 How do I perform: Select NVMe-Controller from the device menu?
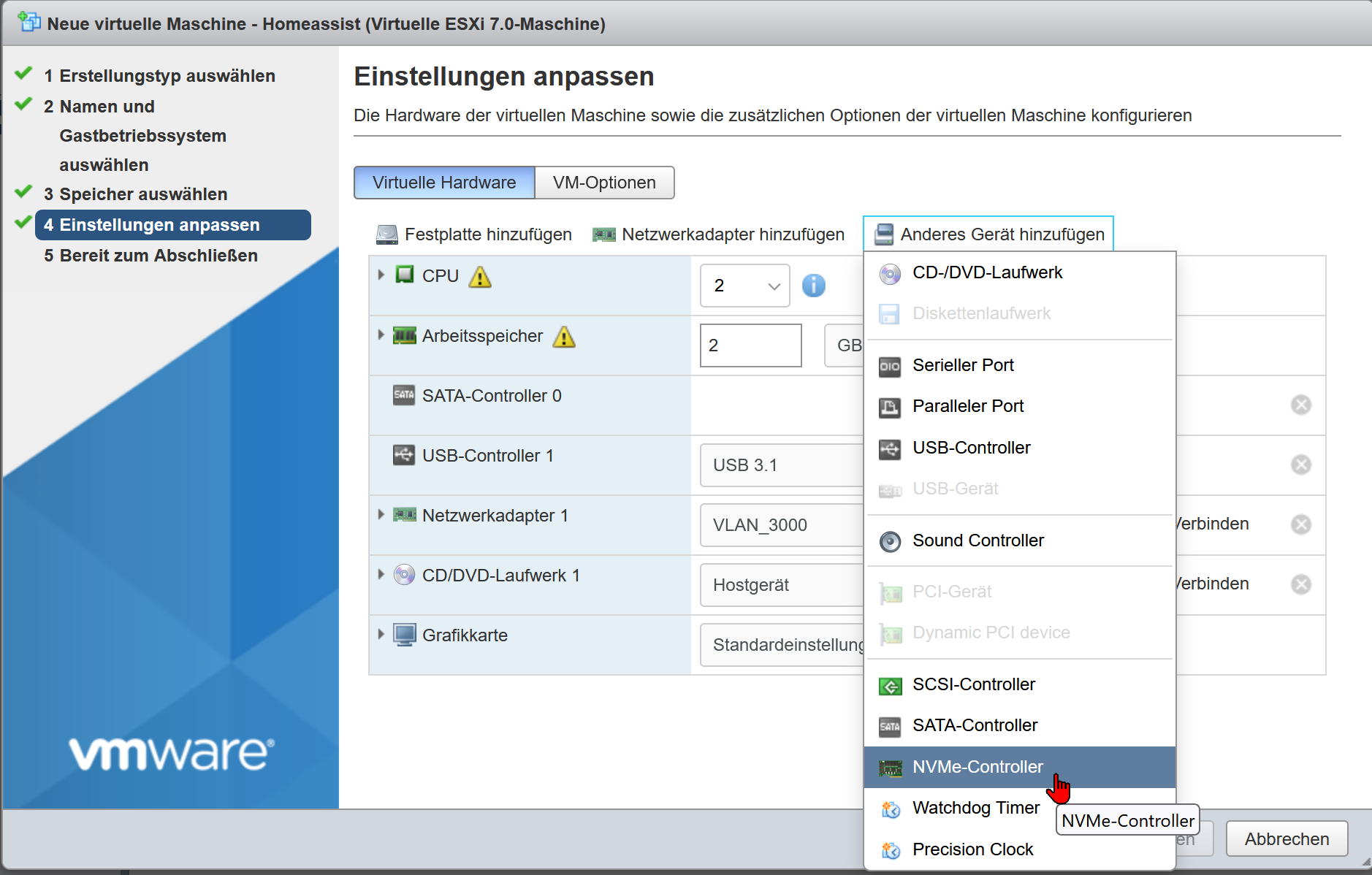pyautogui.click(x=977, y=767)
